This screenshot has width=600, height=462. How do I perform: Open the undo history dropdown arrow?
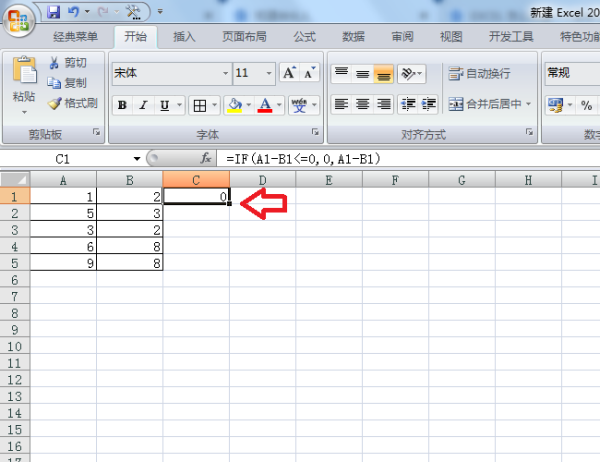point(87,12)
